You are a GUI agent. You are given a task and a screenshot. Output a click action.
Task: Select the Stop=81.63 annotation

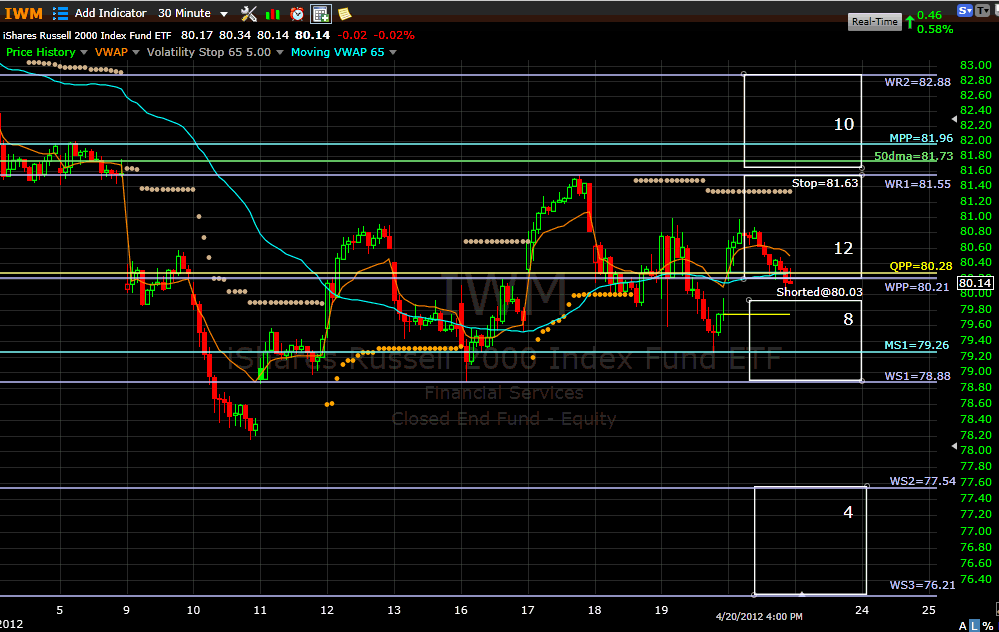(x=825, y=183)
